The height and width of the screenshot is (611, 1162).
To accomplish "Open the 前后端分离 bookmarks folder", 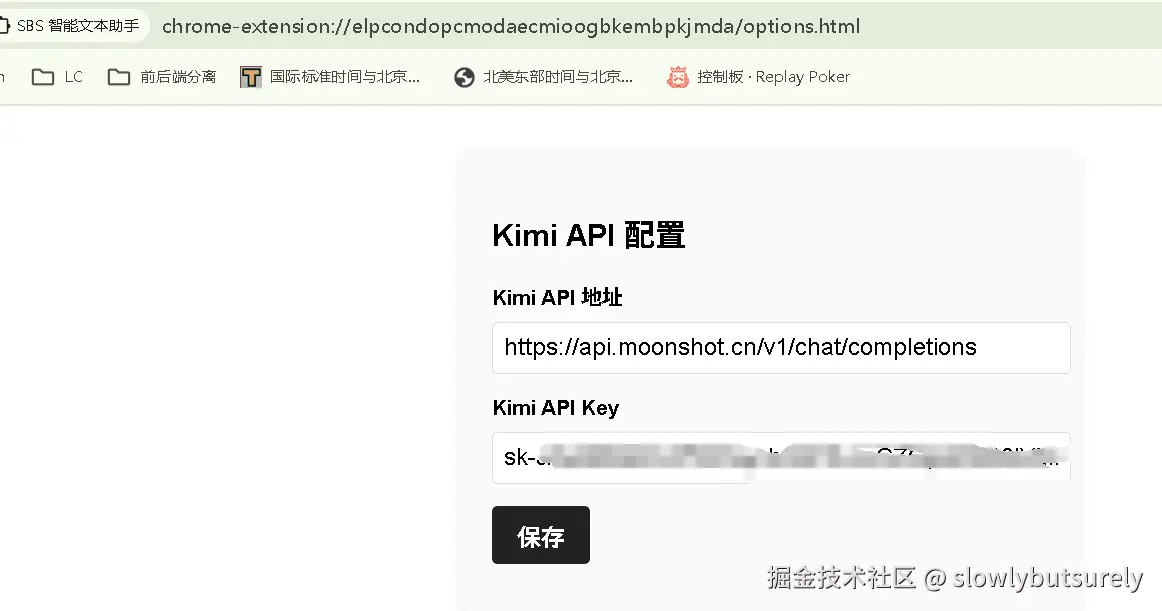I will click(162, 76).
